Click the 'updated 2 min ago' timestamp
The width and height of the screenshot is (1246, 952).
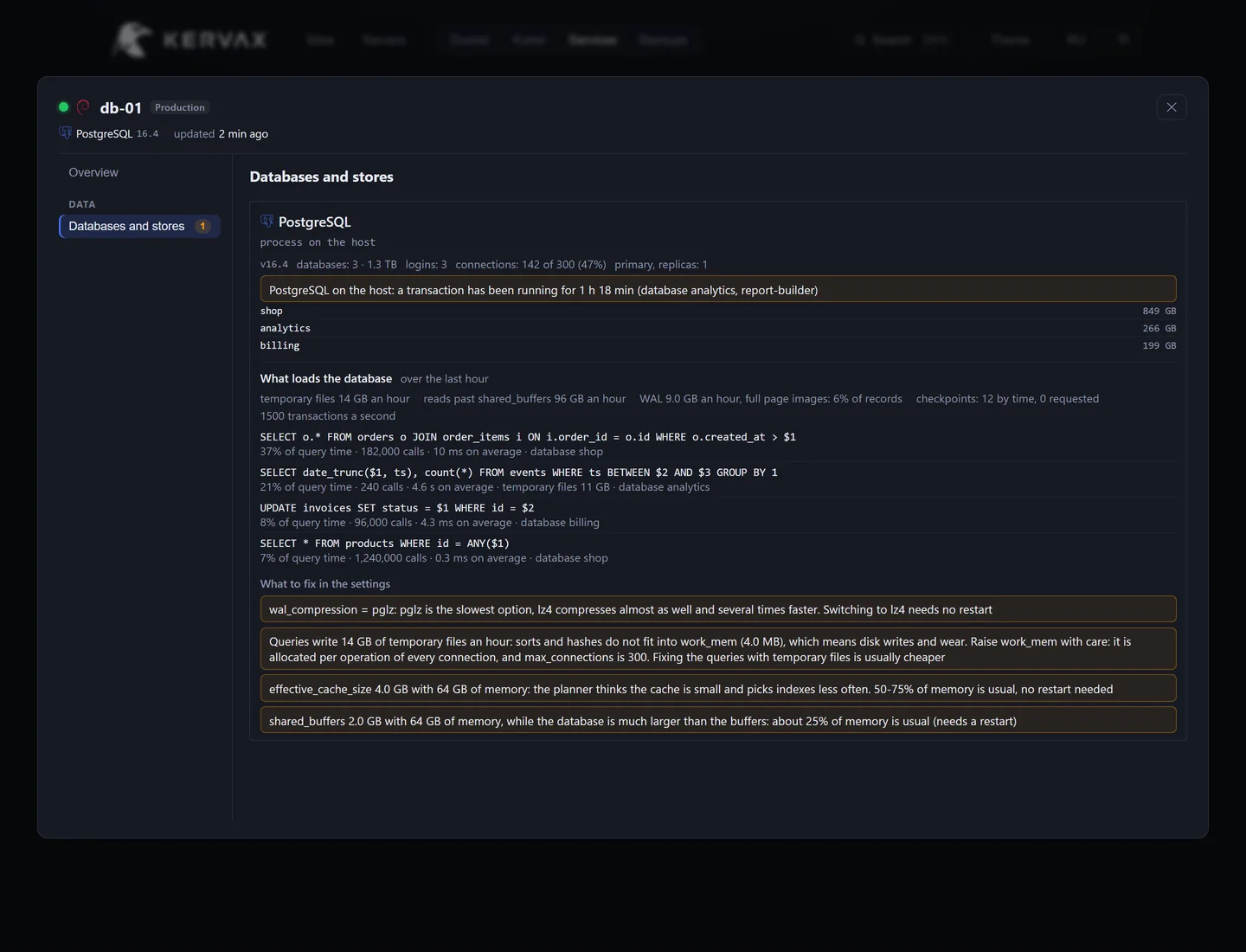pyautogui.click(x=221, y=133)
